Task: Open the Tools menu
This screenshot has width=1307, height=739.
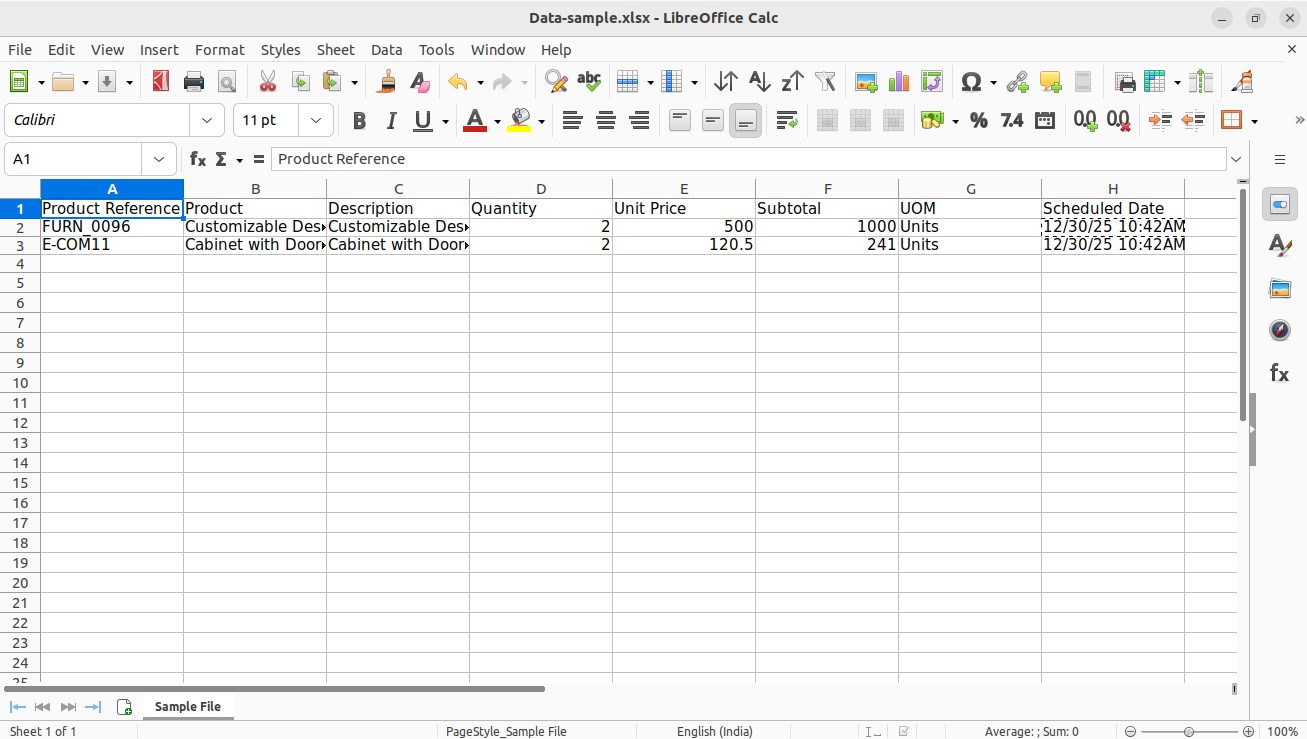Action: pos(436,49)
